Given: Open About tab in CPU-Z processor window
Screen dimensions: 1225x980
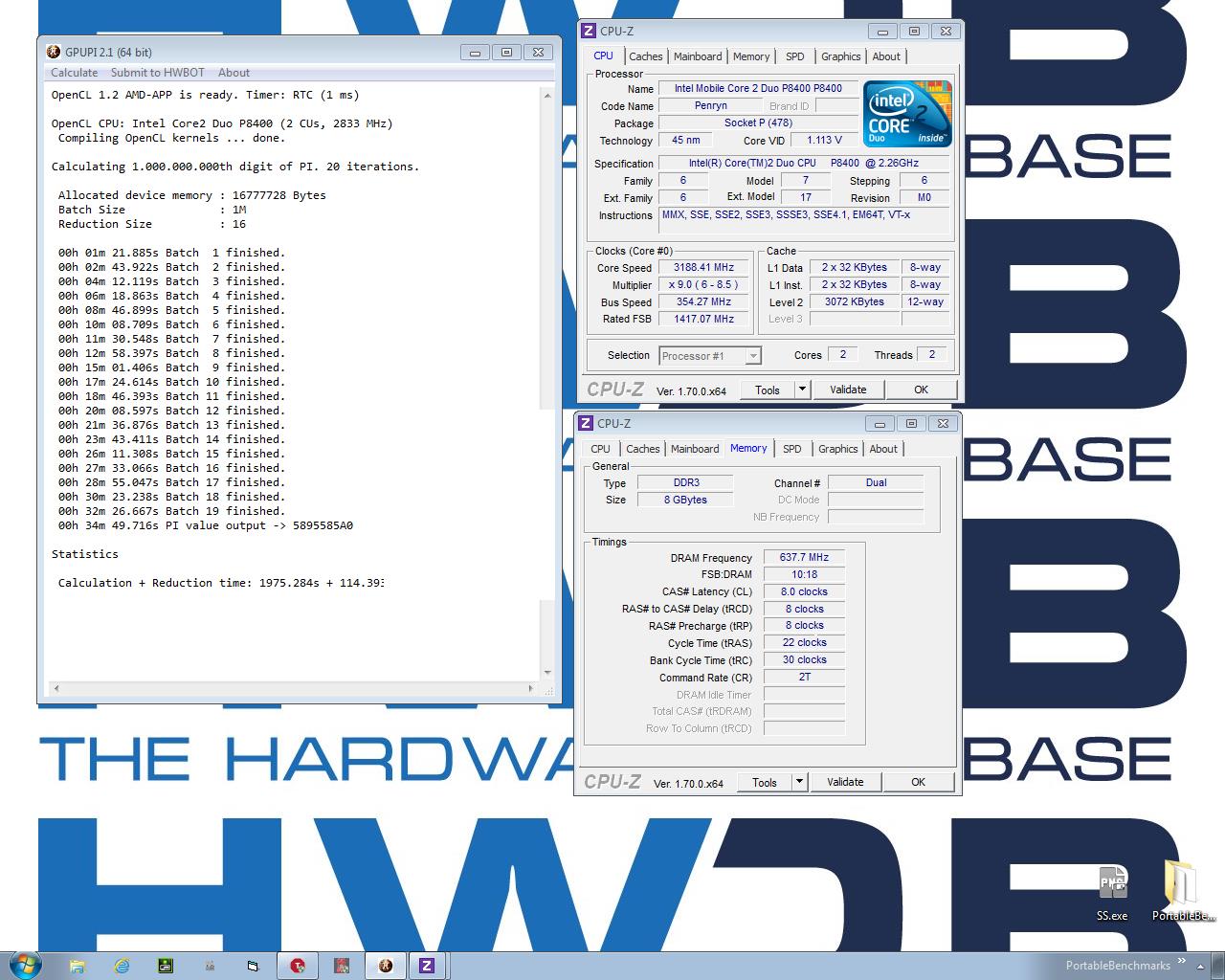Looking at the screenshot, I should [x=886, y=56].
